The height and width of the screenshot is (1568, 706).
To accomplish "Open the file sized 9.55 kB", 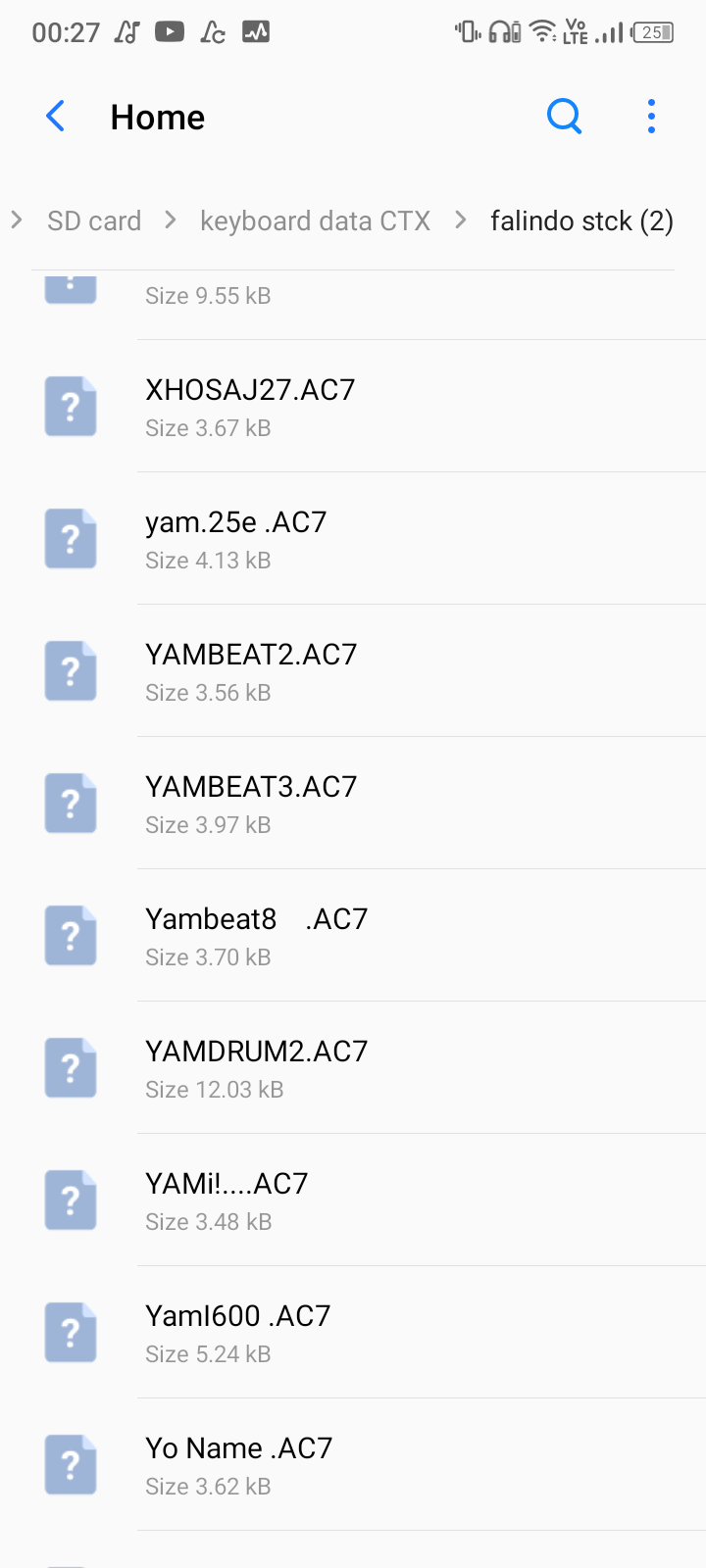I will (208, 296).
